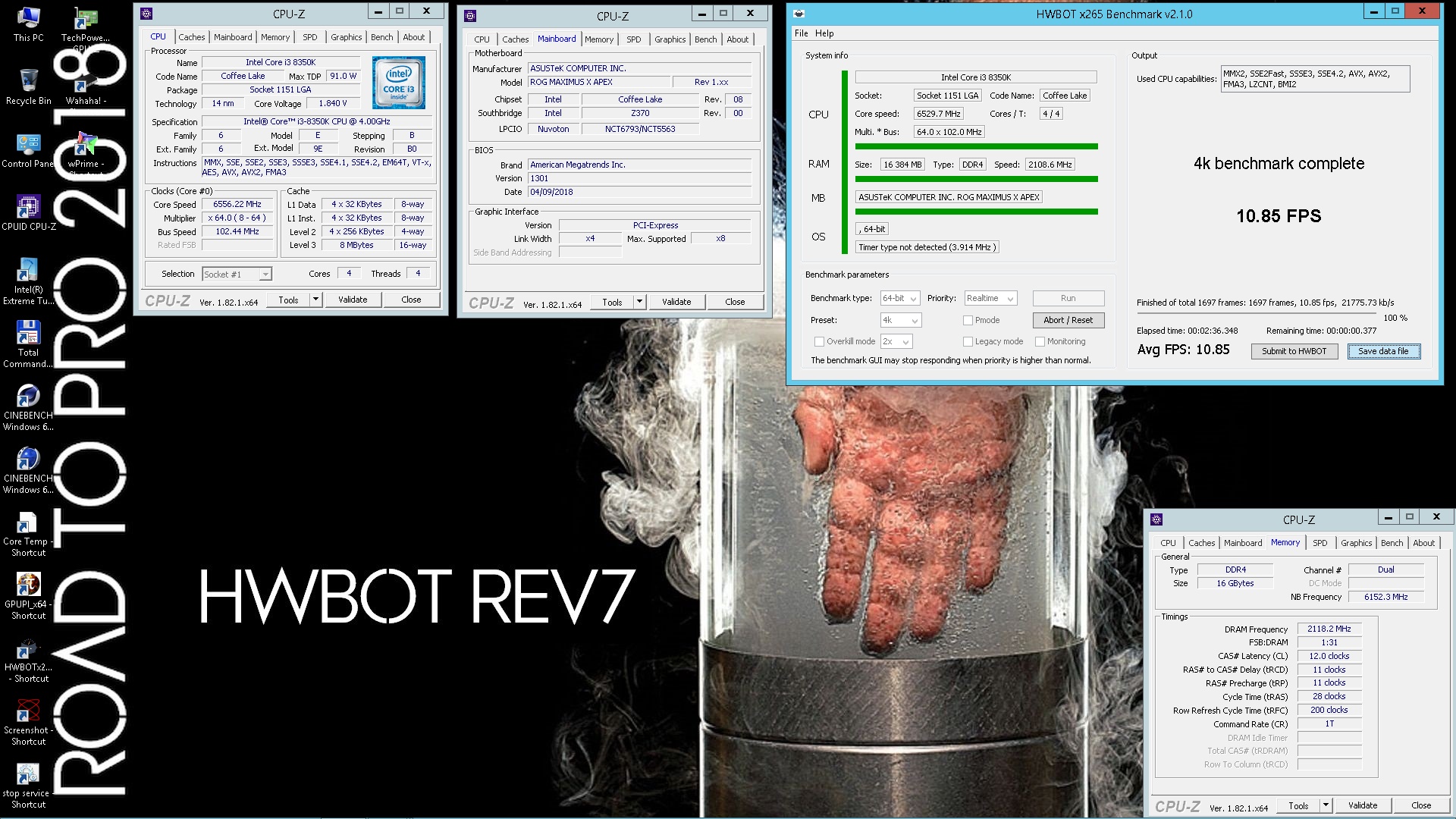This screenshot has height=819, width=1456.
Task: Click Validate in Memory CPU-Z window
Action: point(1362,805)
